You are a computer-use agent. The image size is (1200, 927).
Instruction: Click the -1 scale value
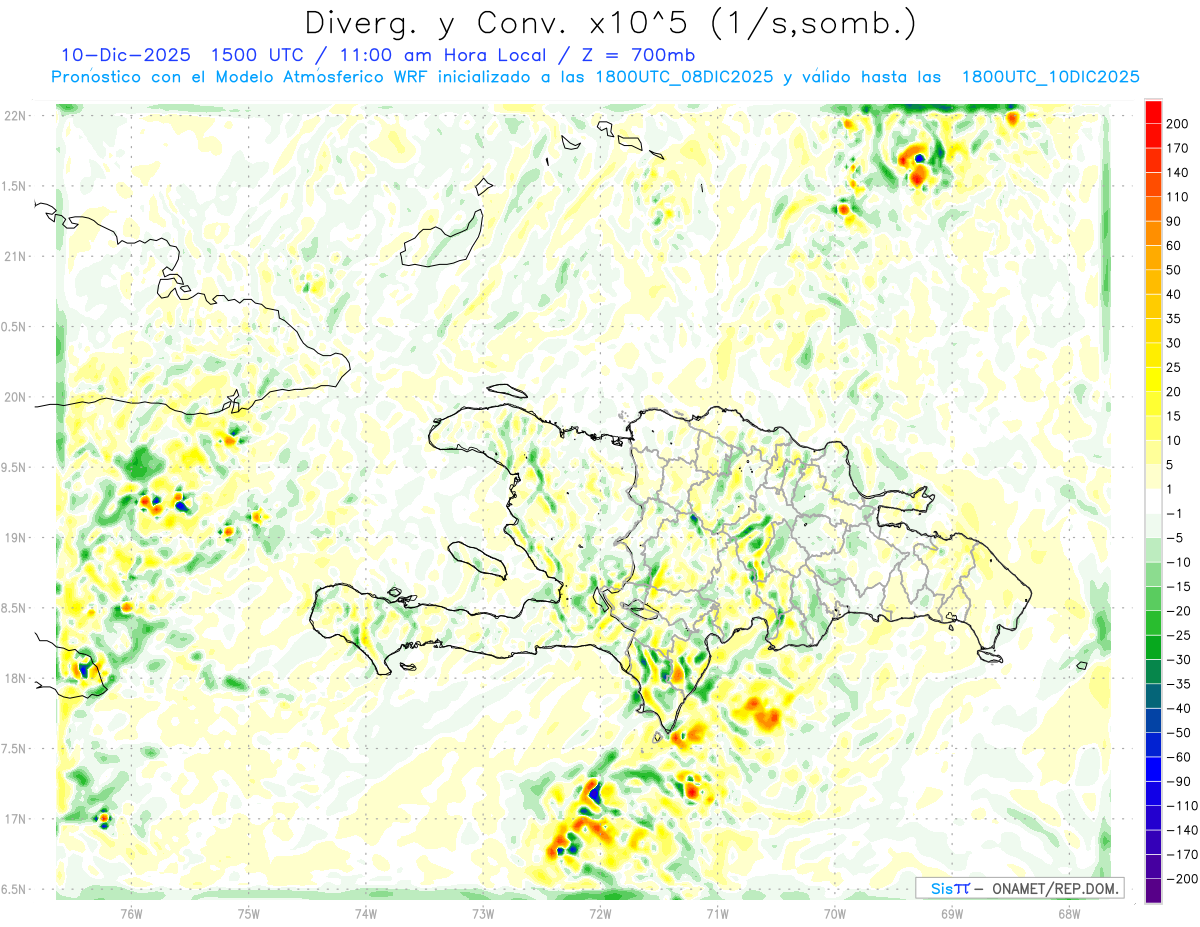(1176, 513)
